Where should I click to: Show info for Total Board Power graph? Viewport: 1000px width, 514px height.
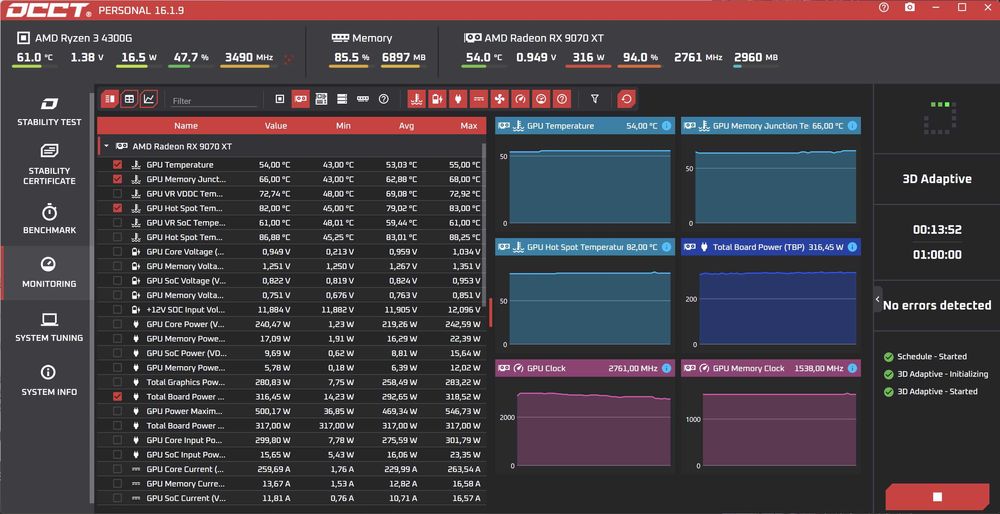(x=852, y=247)
